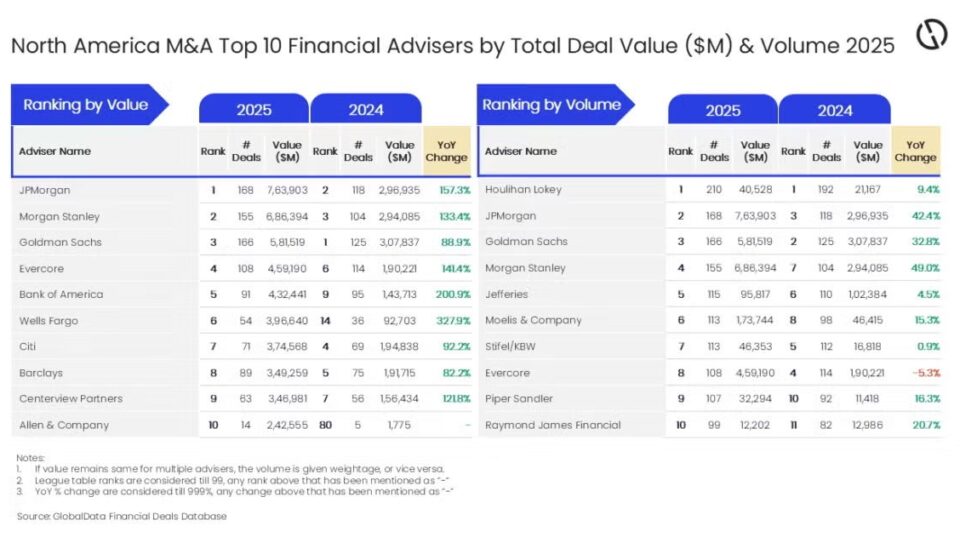The image size is (960, 560).
Task: Click Morgan Stanley's 133.4% YoY change
Action: [454, 217]
